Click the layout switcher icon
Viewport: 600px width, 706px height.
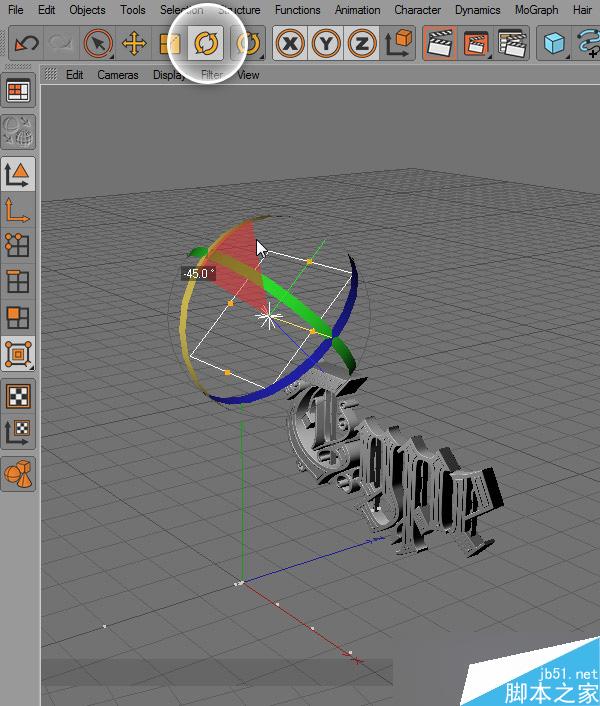click(x=18, y=91)
